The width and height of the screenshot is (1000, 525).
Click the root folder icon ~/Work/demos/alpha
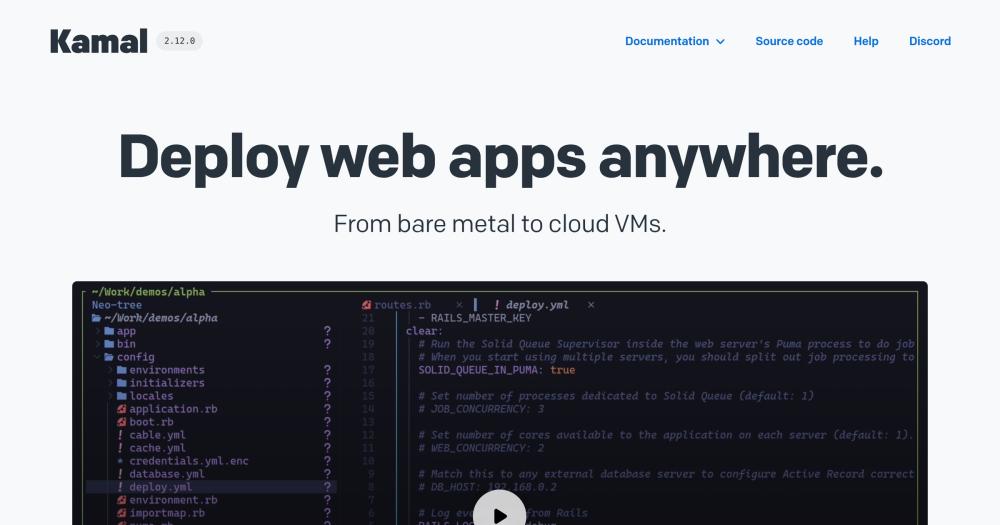pyautogui.click(x=96, y=318)
